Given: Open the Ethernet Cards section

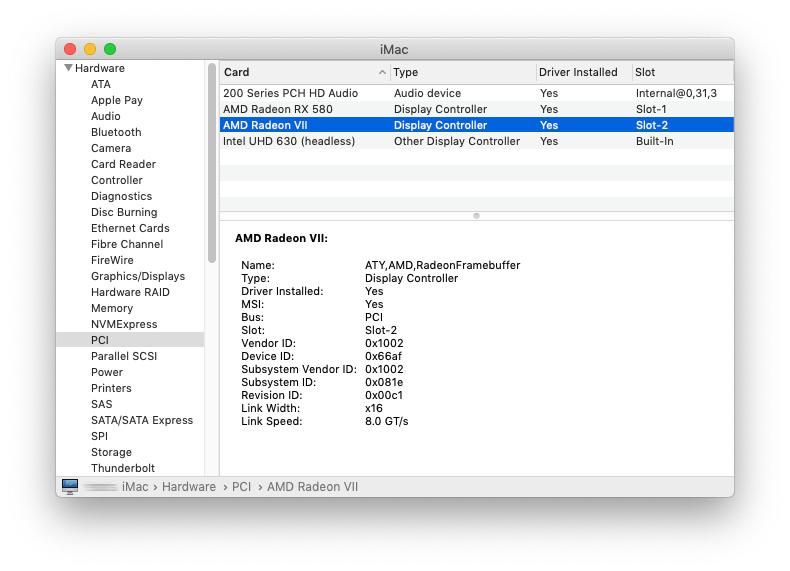Looking at the screenshot, I should 130,228.
